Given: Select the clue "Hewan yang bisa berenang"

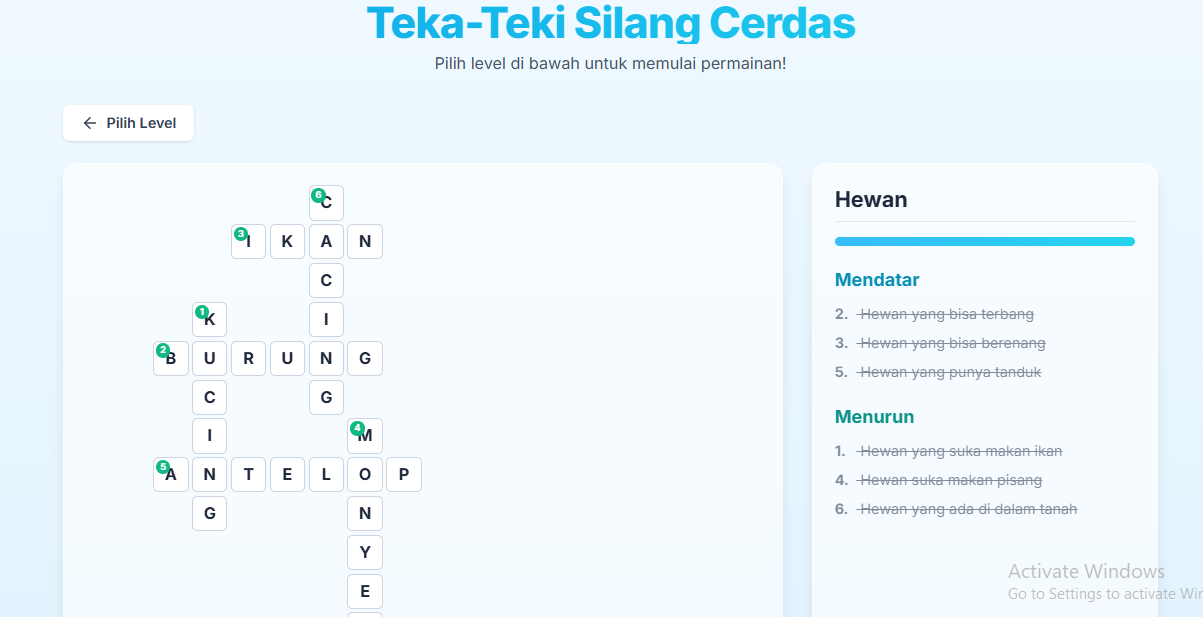Looking at the screenshot, I should click(x=952, y=343).
